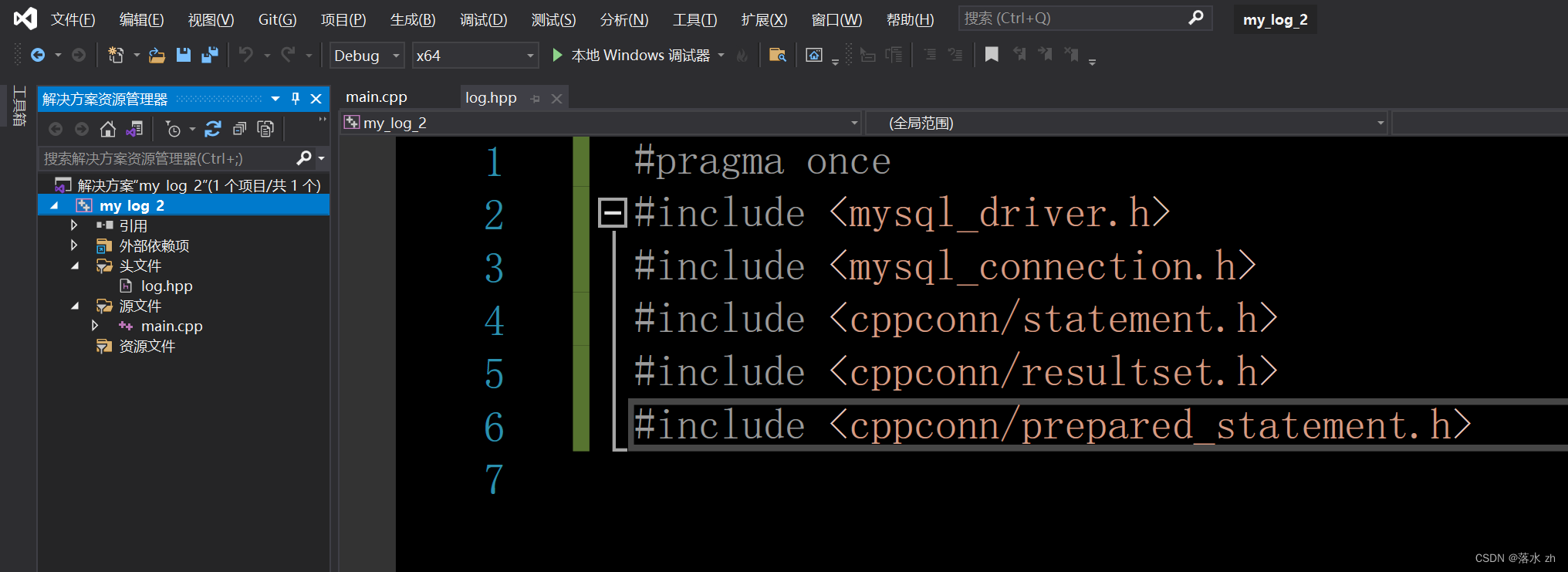Click the magnifier in top Quick Launch search
Viewport: 1568px width, 572px height.
coord(1196,18)
